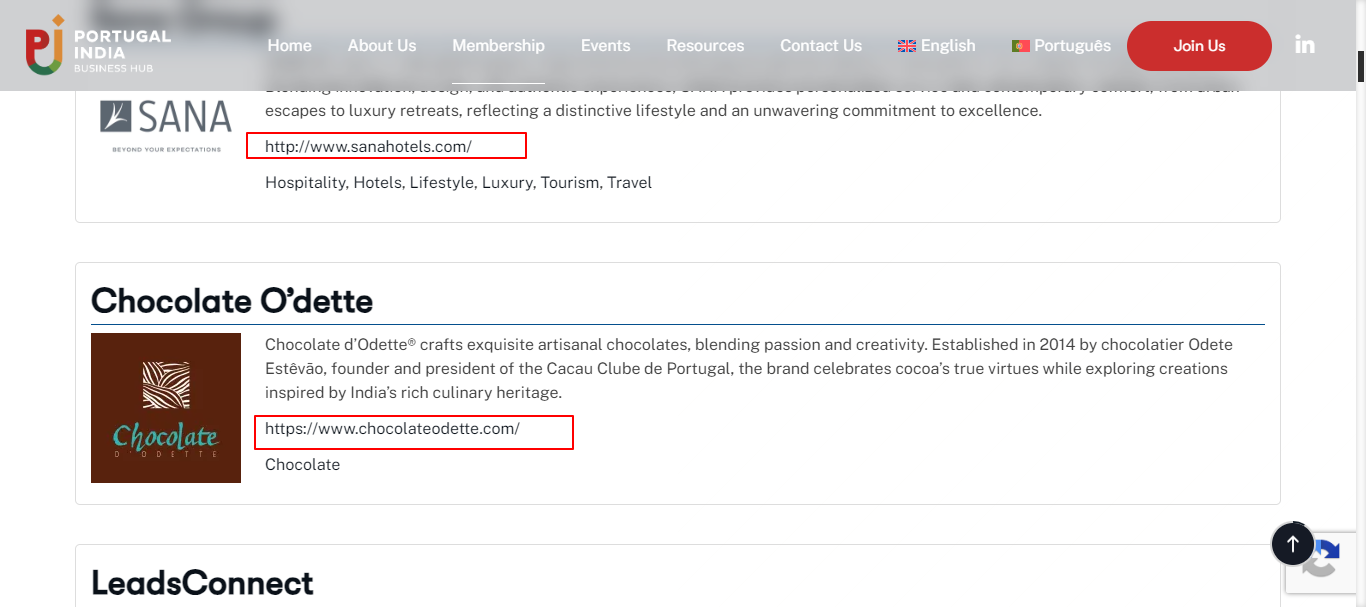1366x607 pixels.
Task: Navigate to the Events page
Action: click(605, 46)
